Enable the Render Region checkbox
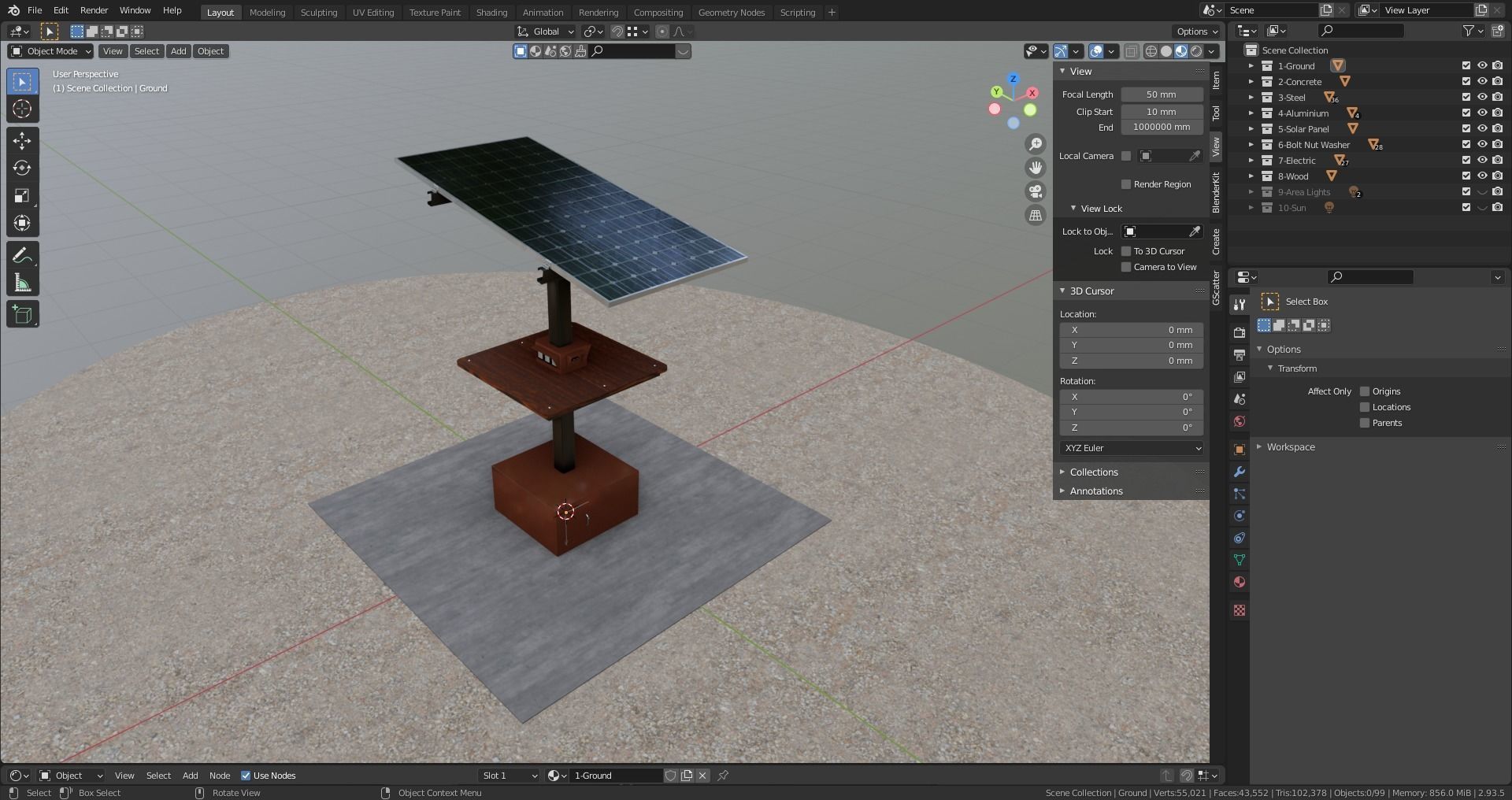Screen dimensions: 1512x800 [x=1126, y=184]
